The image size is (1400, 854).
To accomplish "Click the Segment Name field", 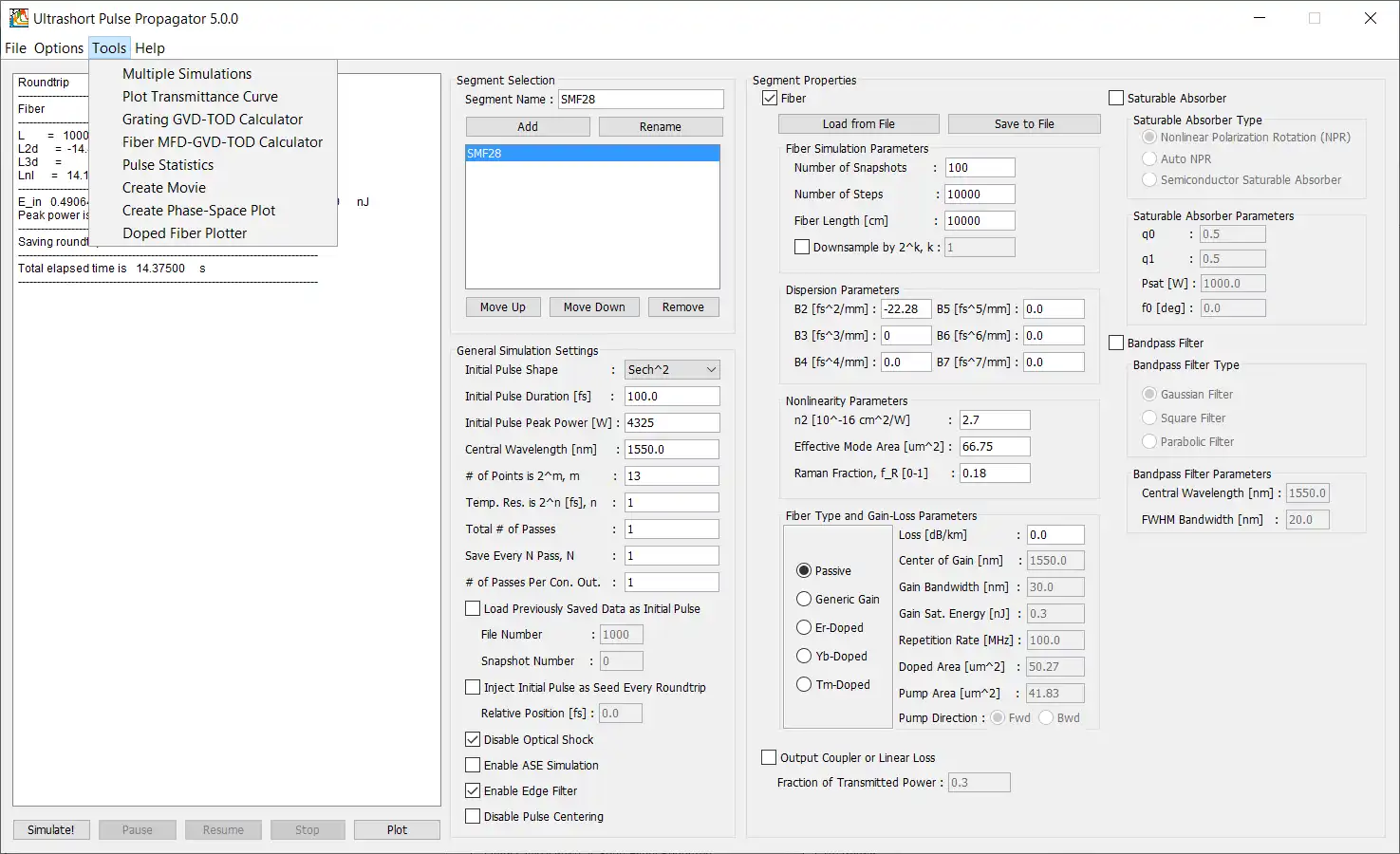I will click(x=641, y=99).
